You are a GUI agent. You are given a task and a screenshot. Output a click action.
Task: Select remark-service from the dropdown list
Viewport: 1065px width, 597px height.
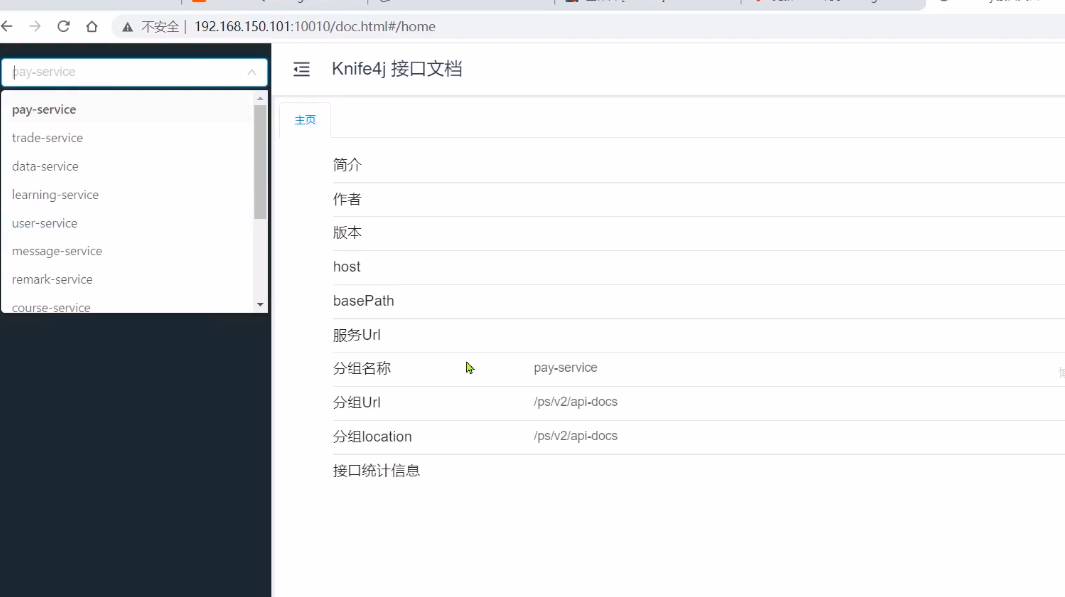127,280
